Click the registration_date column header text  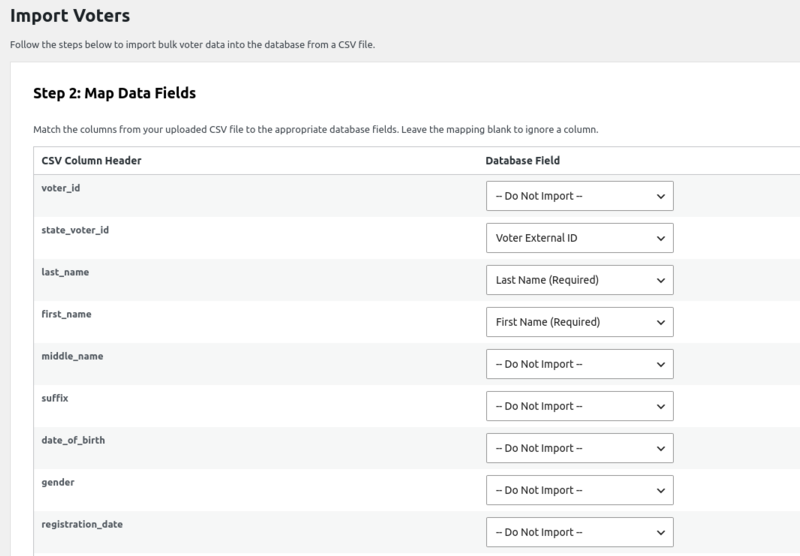(x=82, y=524)
